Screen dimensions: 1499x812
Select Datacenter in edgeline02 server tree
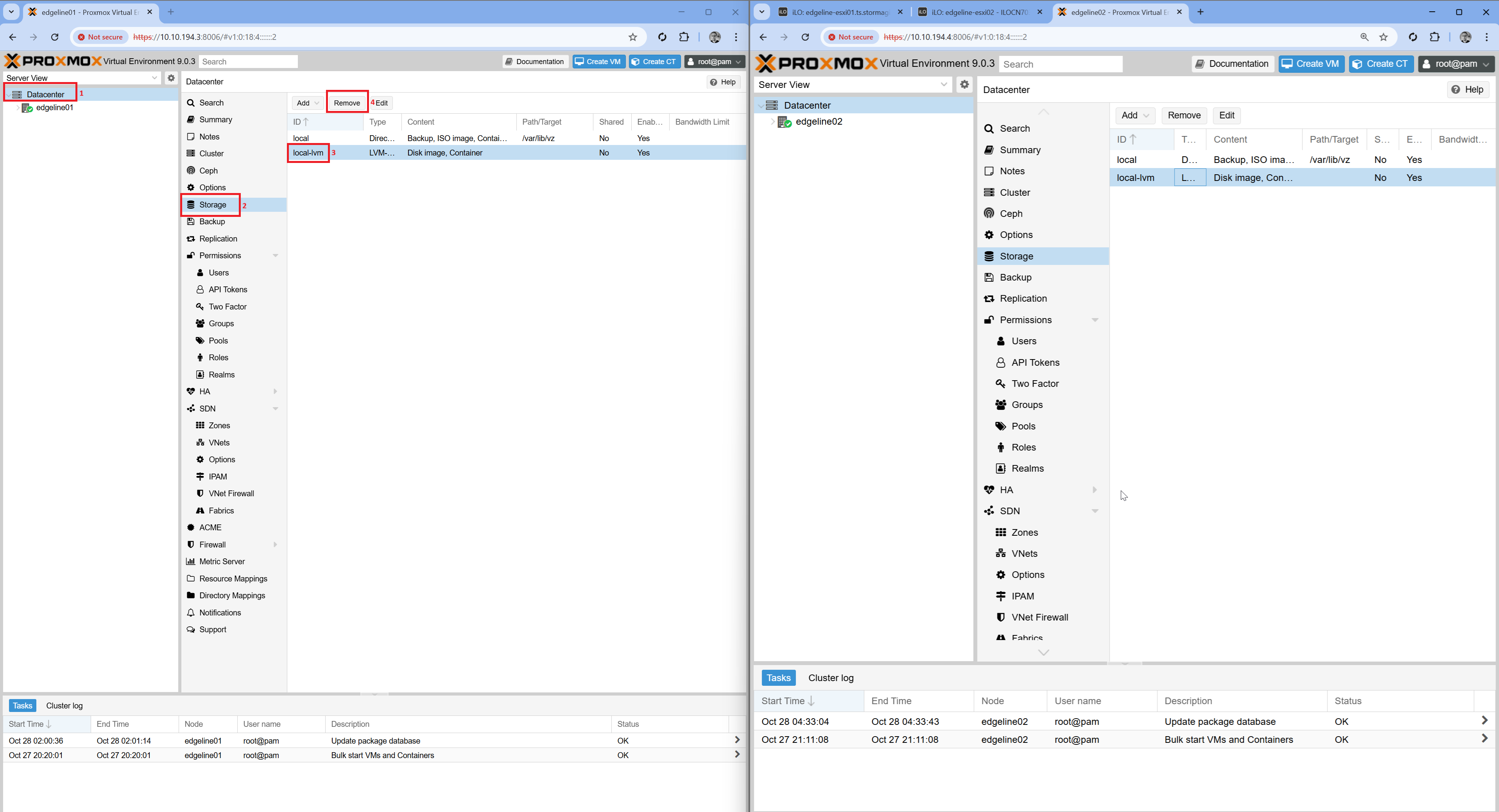806,105
